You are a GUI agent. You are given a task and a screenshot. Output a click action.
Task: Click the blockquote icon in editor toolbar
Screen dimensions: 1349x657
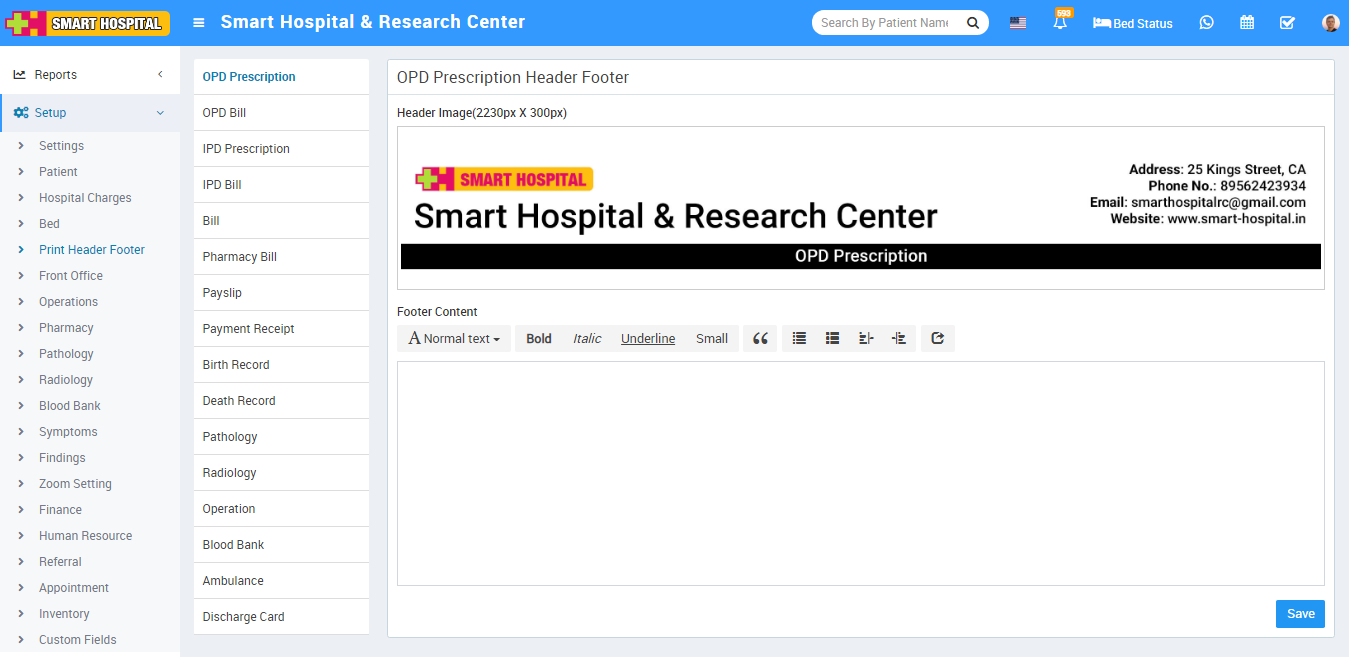760,339
